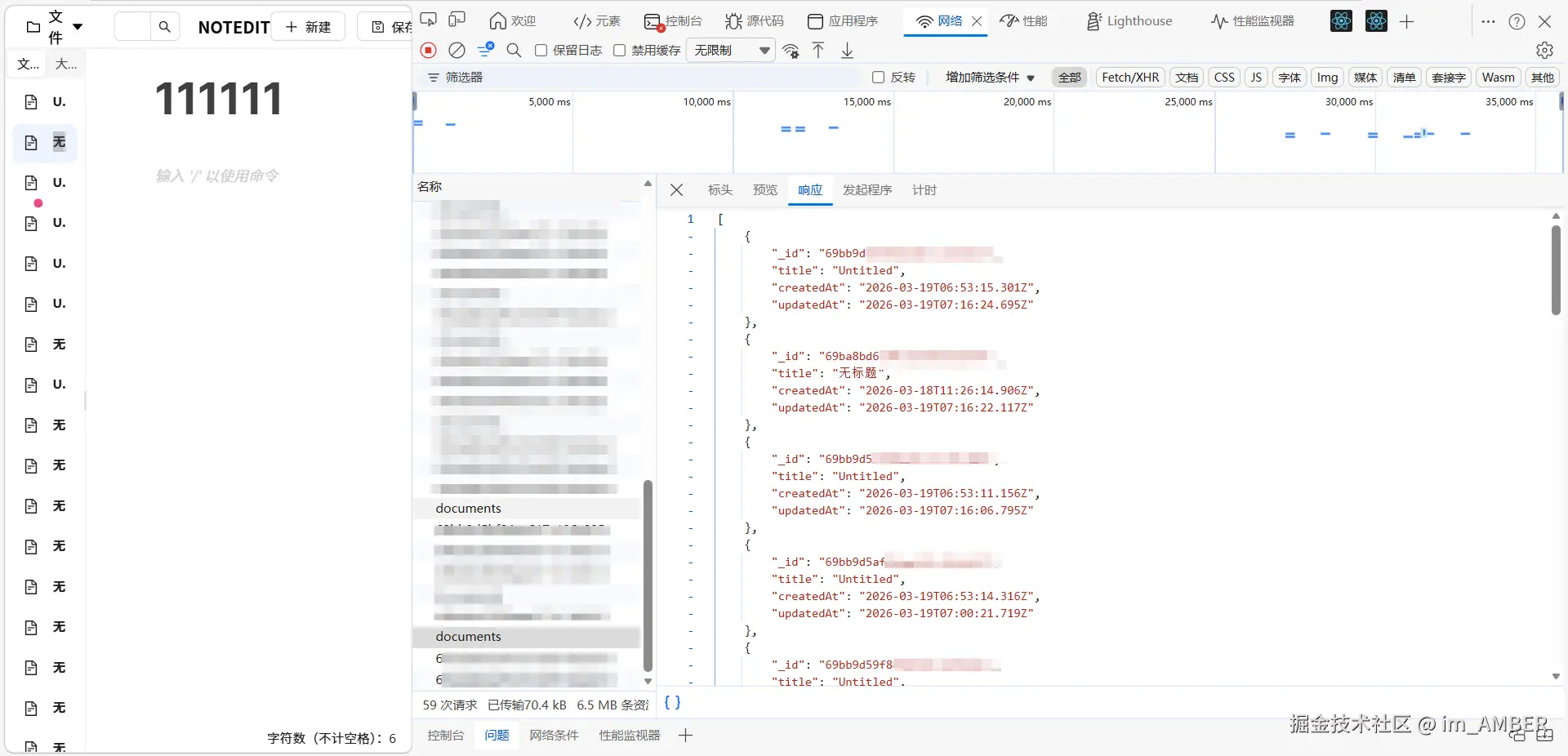Filter requests by 套接字
This screenshot has width=1568, height=756.
tap(1448, 78)
